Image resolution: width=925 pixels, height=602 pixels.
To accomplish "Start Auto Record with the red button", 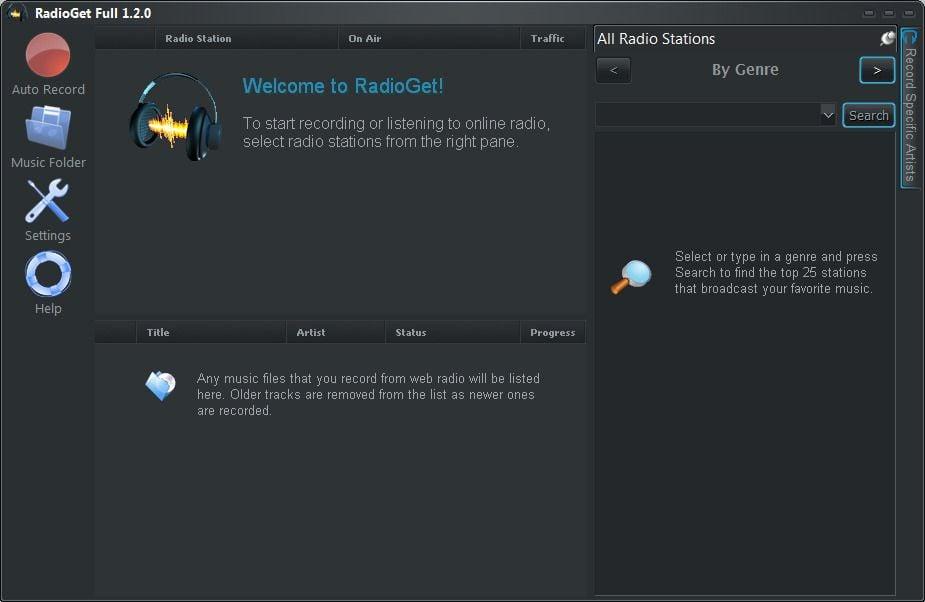I will (48, 55).
